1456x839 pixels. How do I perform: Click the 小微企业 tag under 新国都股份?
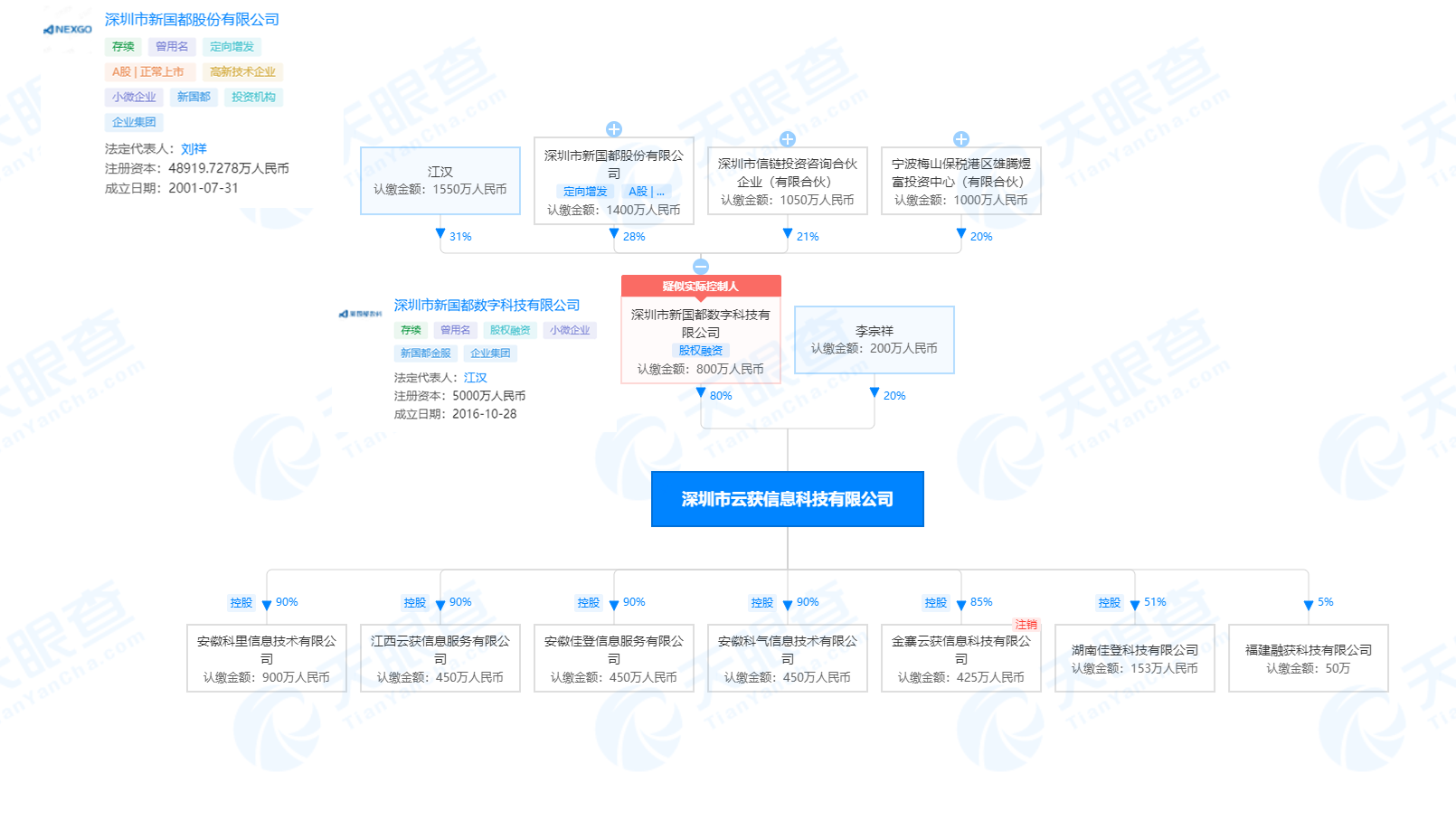134,98
